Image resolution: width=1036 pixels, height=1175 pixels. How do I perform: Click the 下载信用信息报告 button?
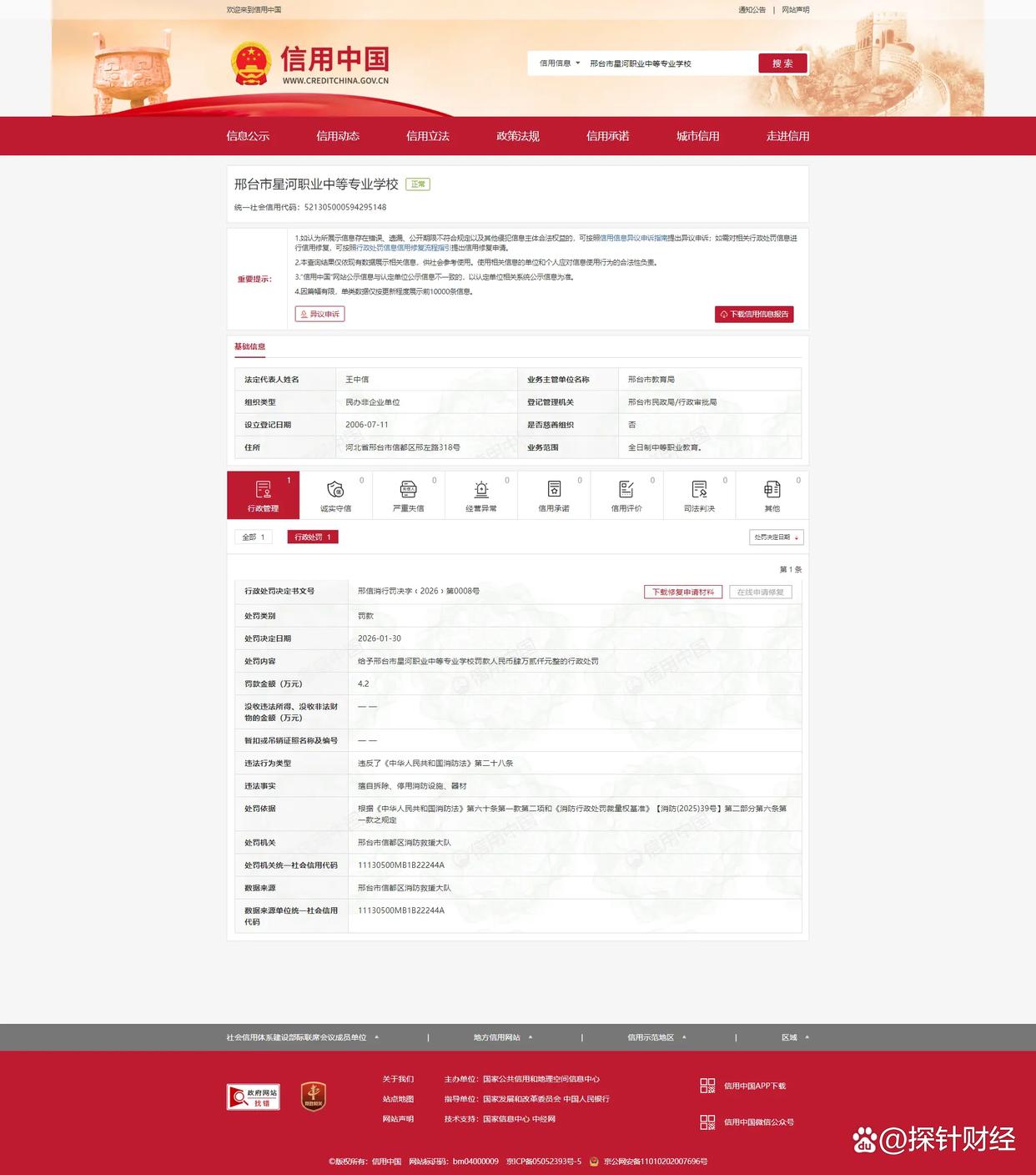point(754,315)
